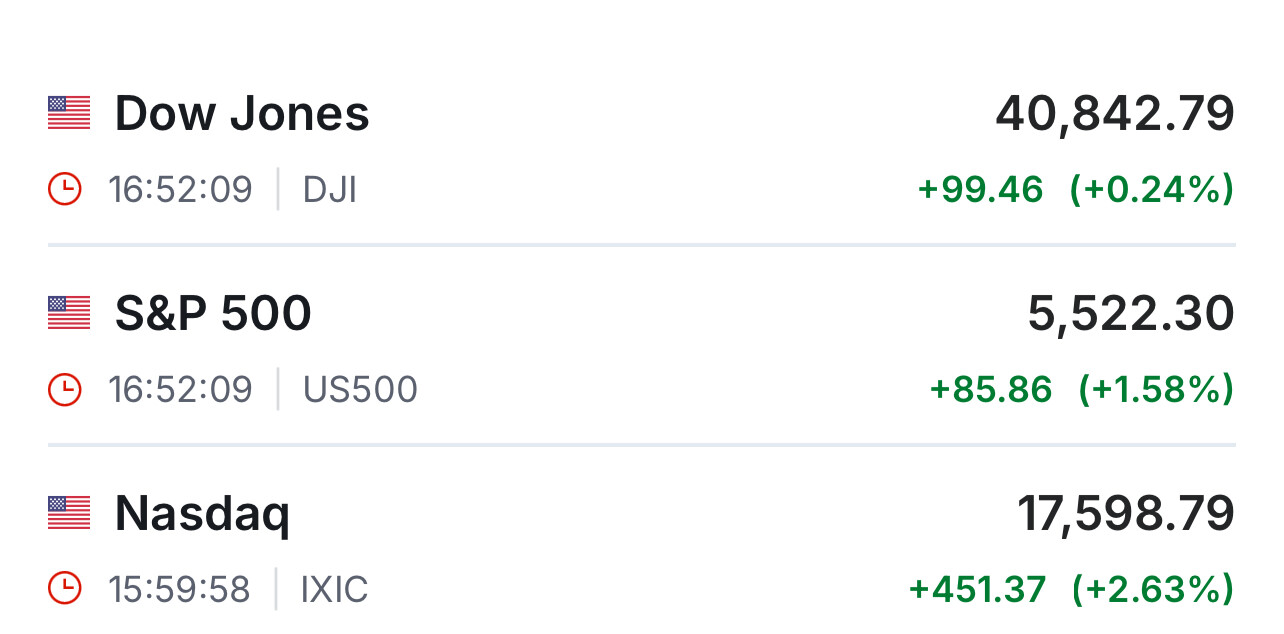Click the S&P 500 +1.58% percentage
Viewport: 1284px width, 634px height.
(1156, 389)
